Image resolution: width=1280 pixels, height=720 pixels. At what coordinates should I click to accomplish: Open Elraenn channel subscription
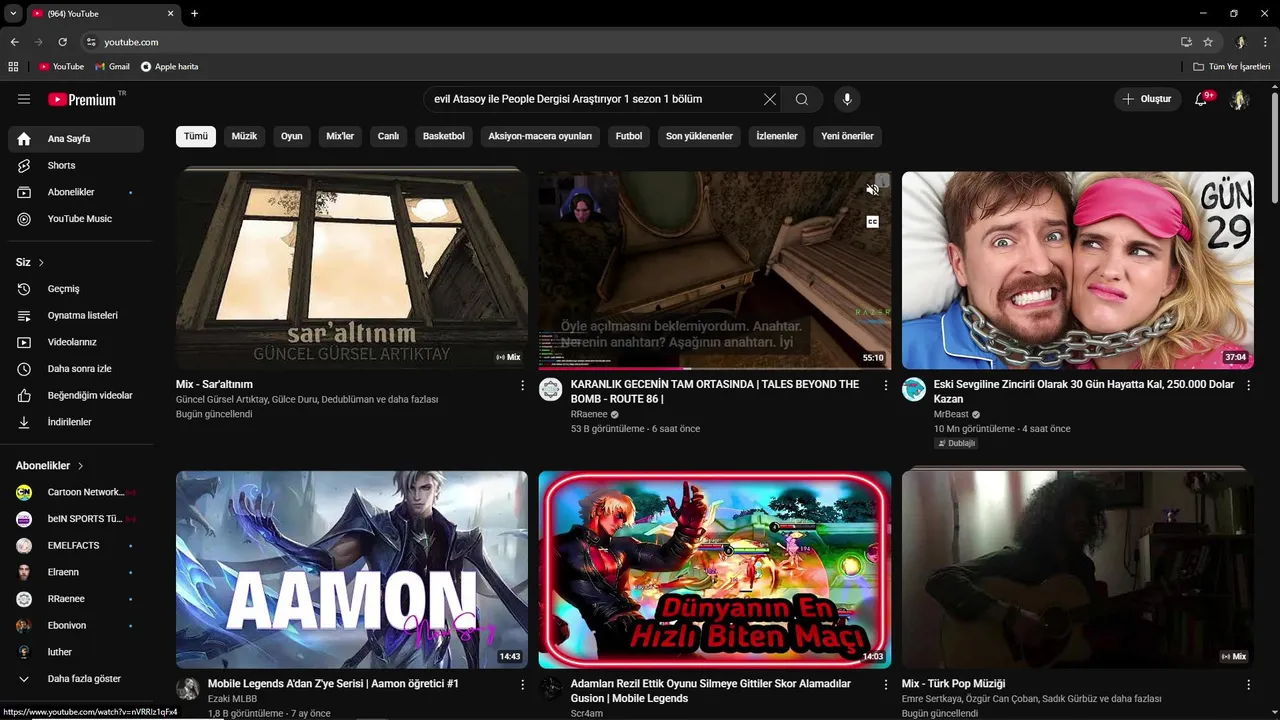pyautogui.click(x=76, y=572)
